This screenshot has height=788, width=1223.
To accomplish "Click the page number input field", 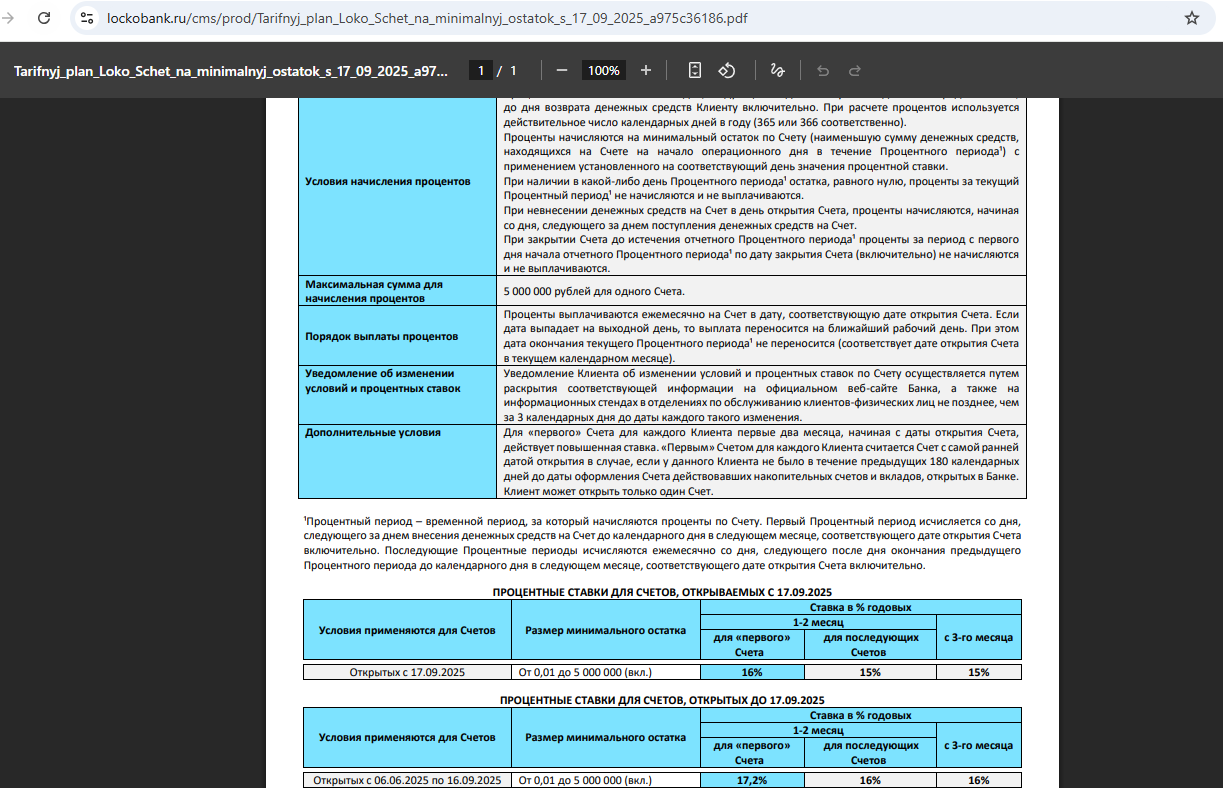I will (x=481, y=71).
